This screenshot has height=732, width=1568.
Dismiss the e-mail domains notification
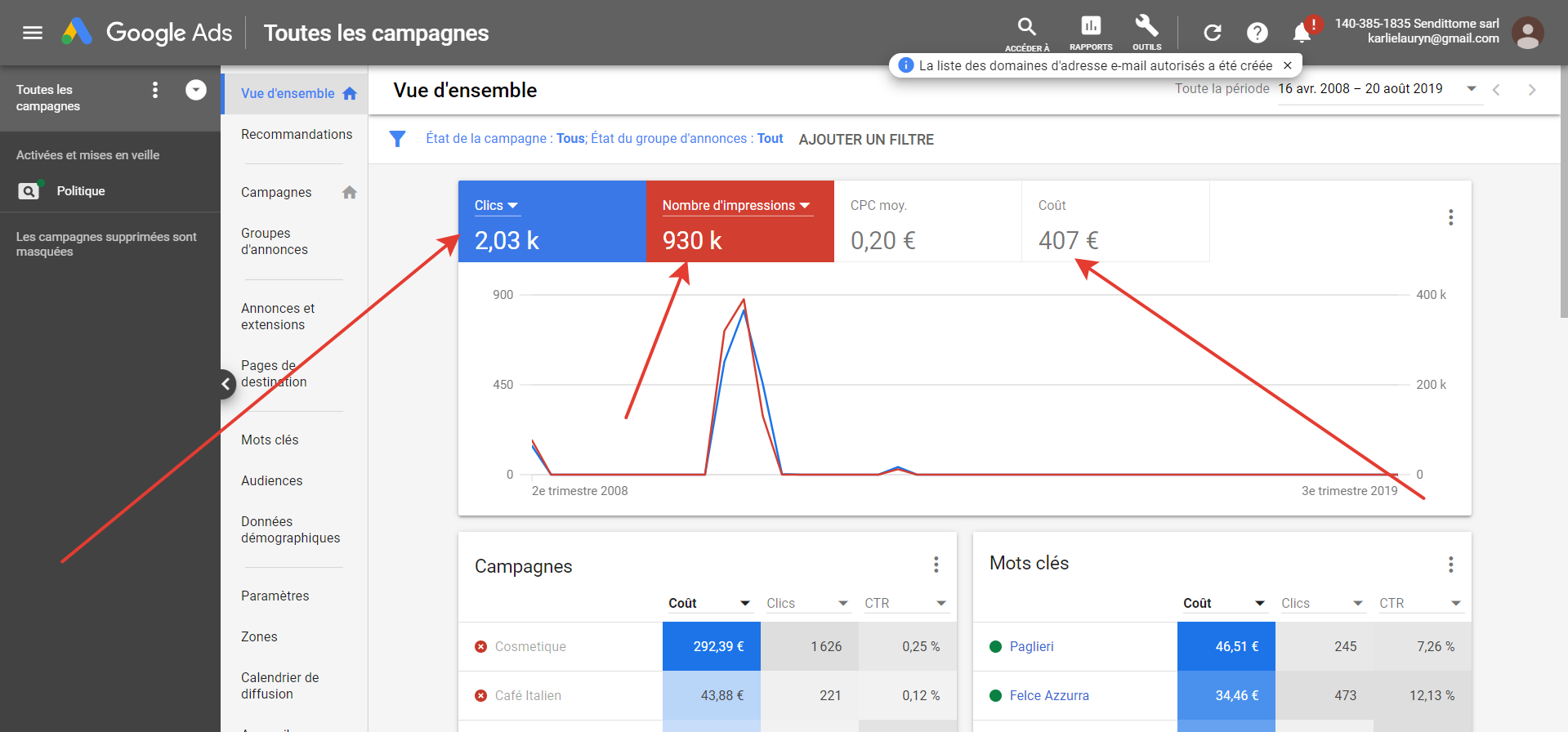coord(1288,65)
